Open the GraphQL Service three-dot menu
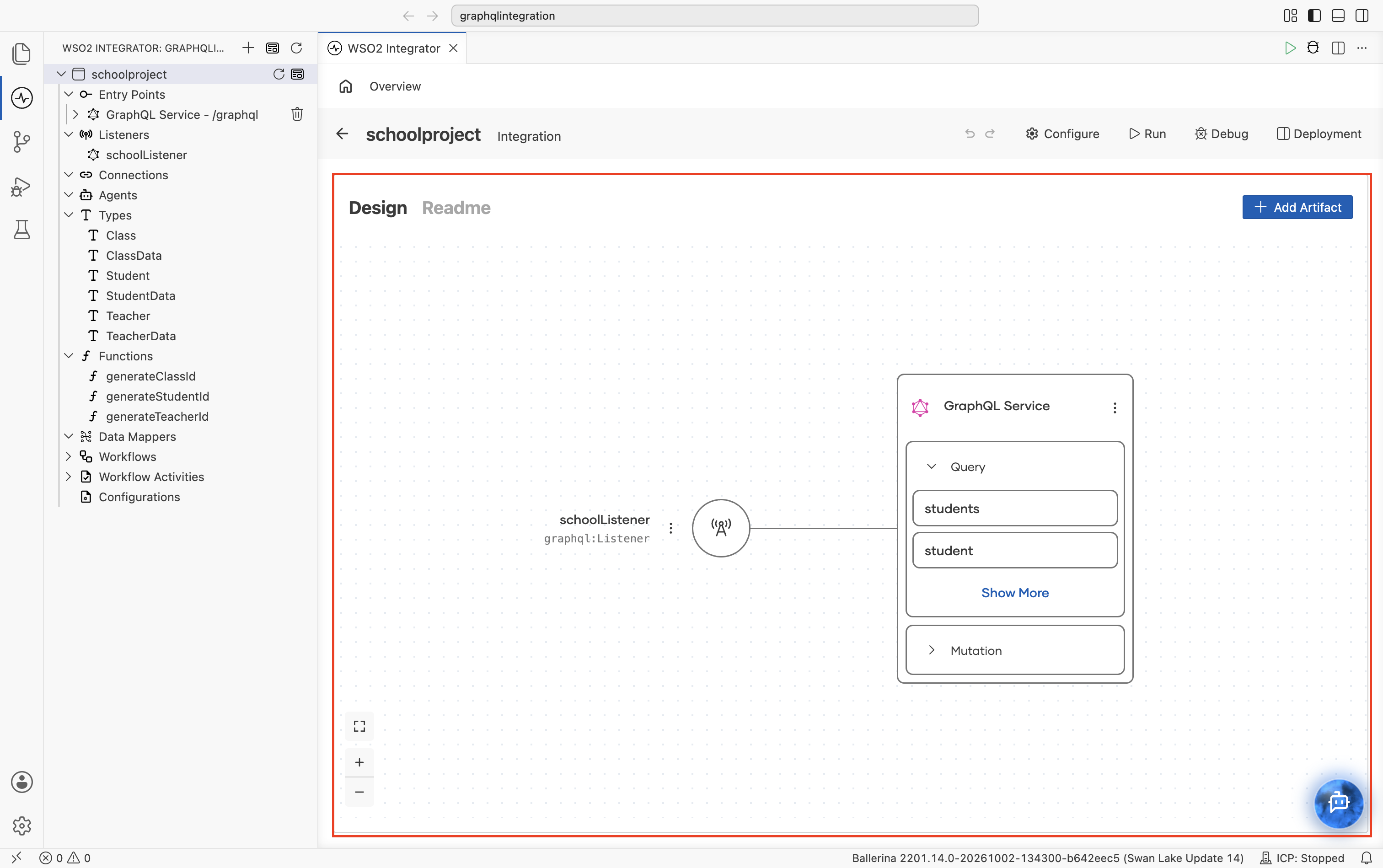Screen dimensions: 1383x868 1115,407
